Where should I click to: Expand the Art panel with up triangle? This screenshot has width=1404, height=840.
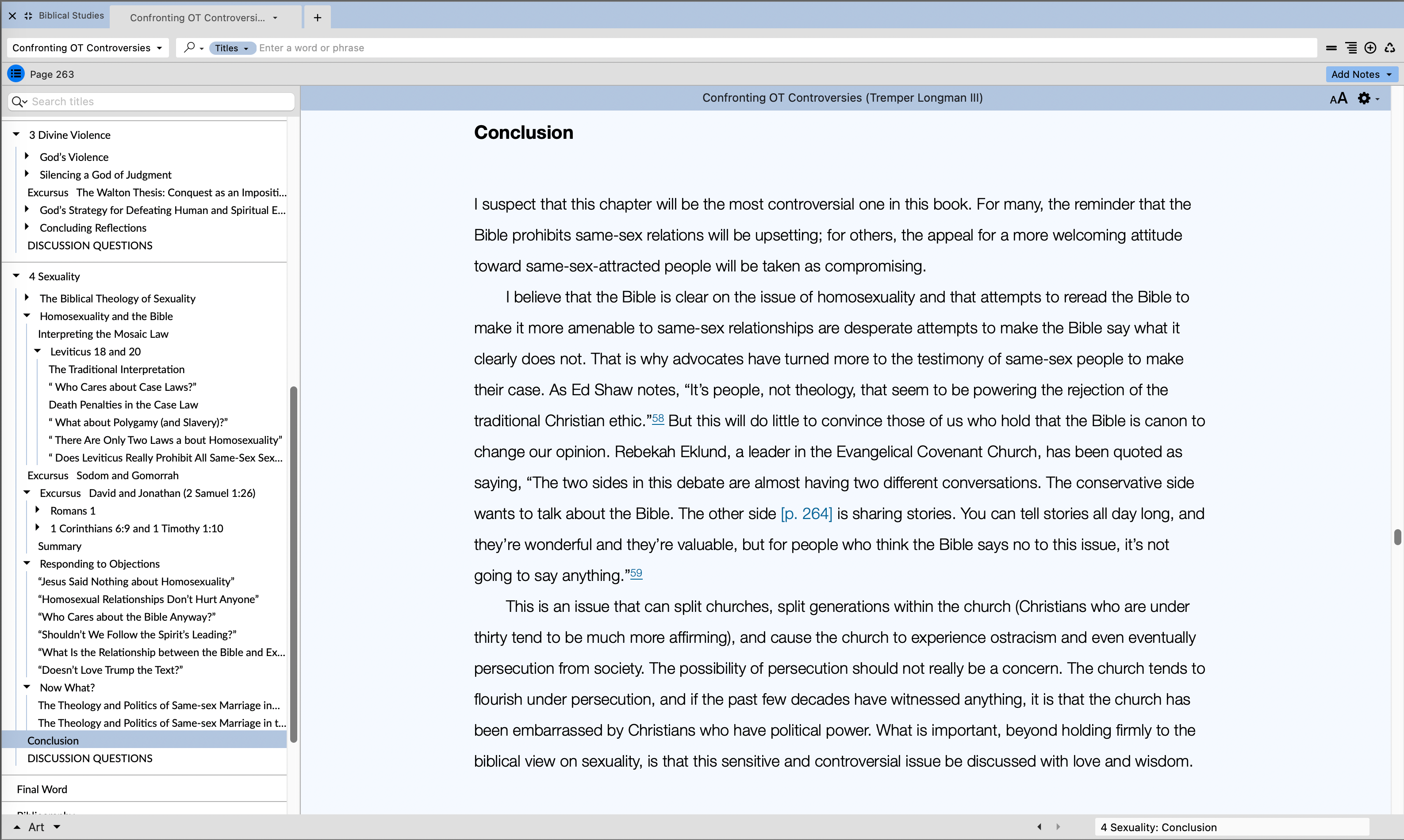[x=17, y=827]
